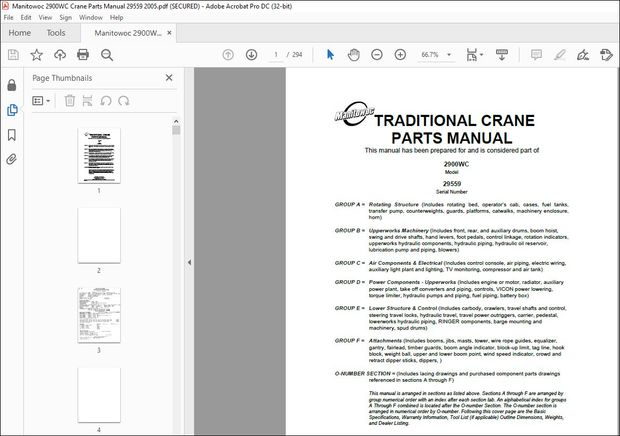The height and width of the screenshot is (436, 620).
Task: Activate the arrow Selection tool
Action: tap(331, 54)
